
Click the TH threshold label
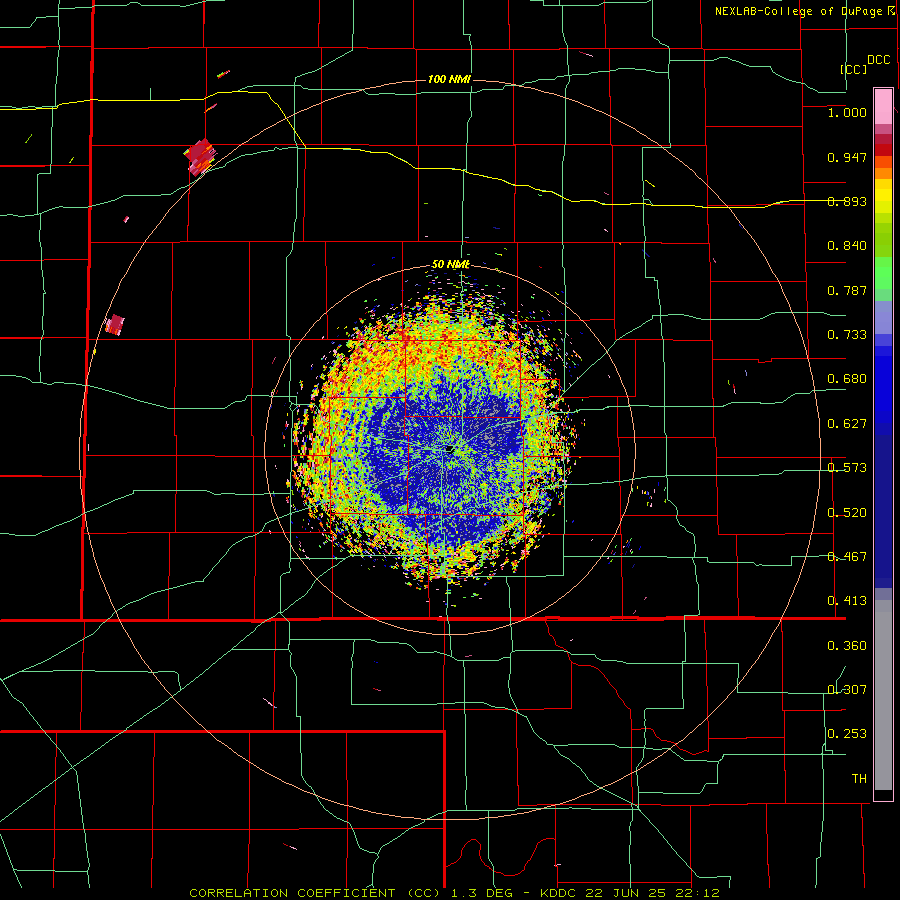859,779
